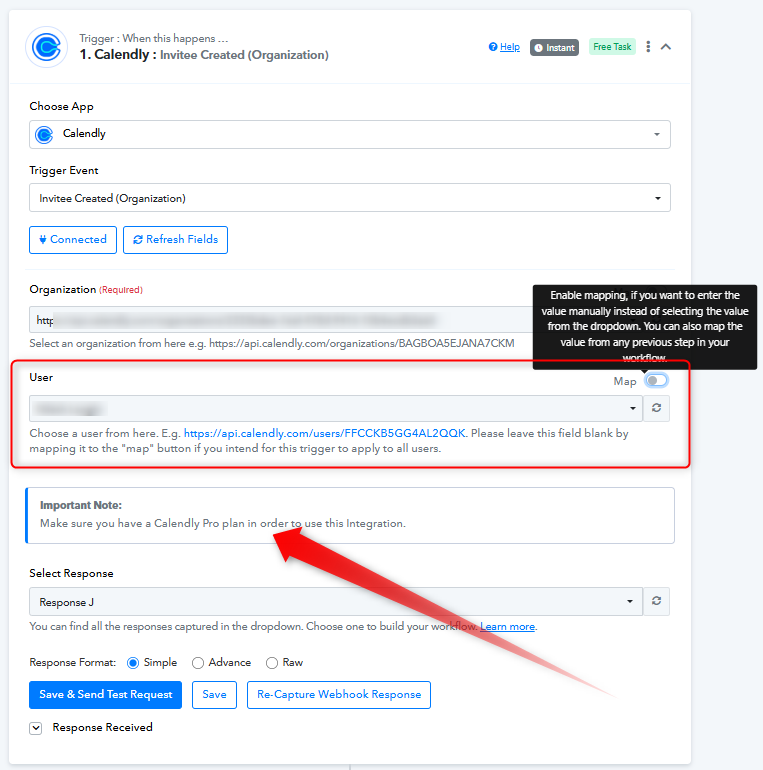Refresh the User field options
The image size is (763, 770).
pyautogui.click(x=656, y=408)
